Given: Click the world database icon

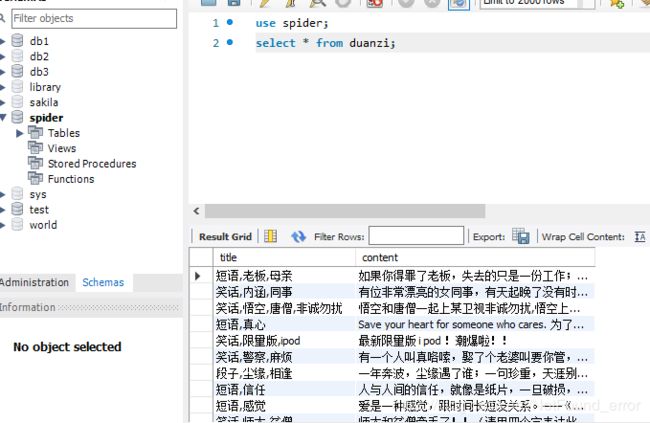Looking at the screenshot, I should click(17, 224).
